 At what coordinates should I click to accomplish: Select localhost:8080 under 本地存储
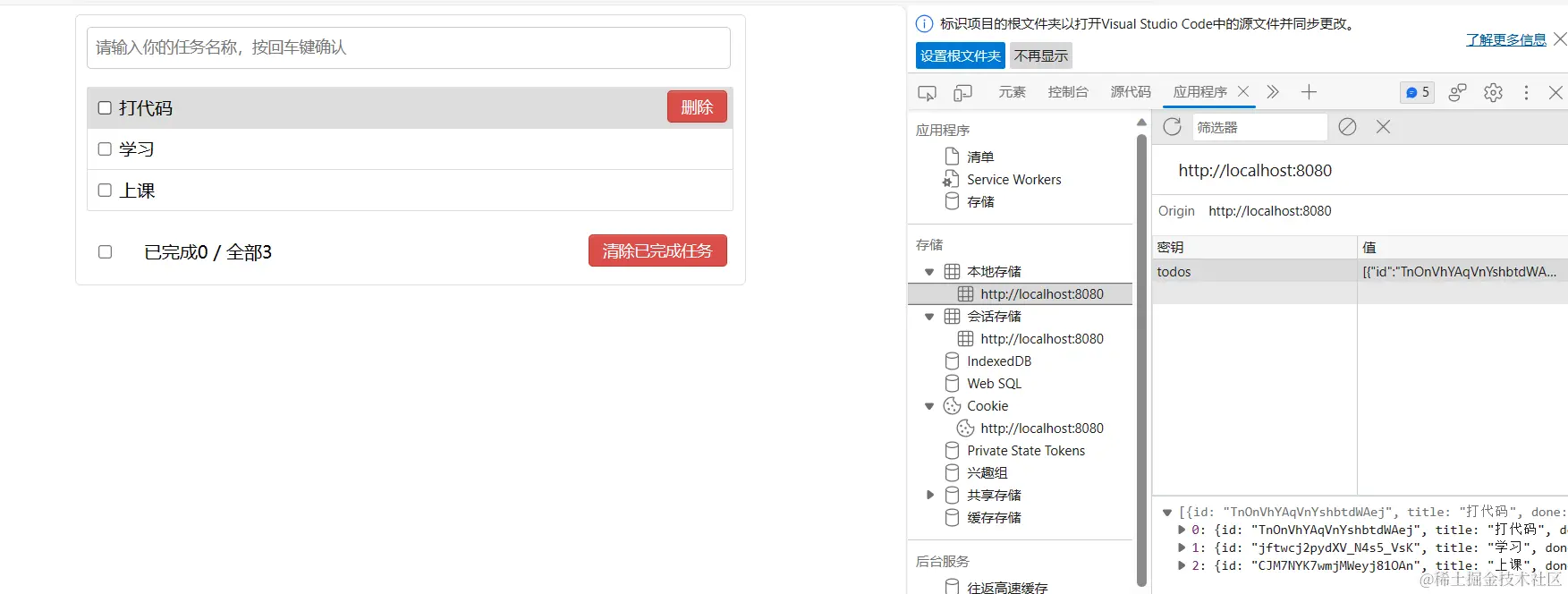[x=1021, y=294]
